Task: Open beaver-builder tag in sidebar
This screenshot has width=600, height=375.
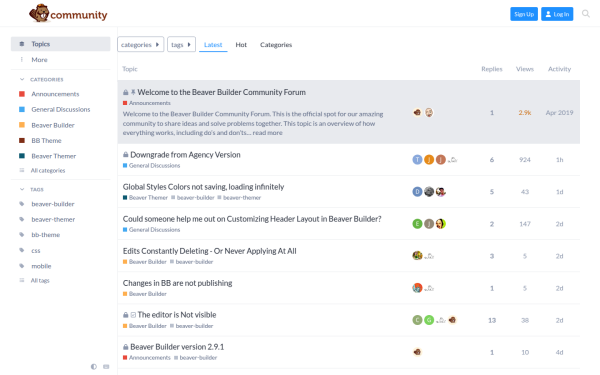Action: pyautogui.click(x=53, y=204)
